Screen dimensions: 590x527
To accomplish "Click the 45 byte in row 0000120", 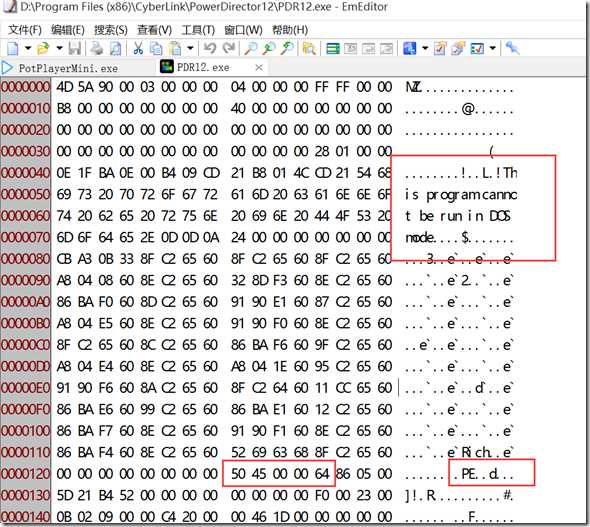I will click(x=259, y=474).
